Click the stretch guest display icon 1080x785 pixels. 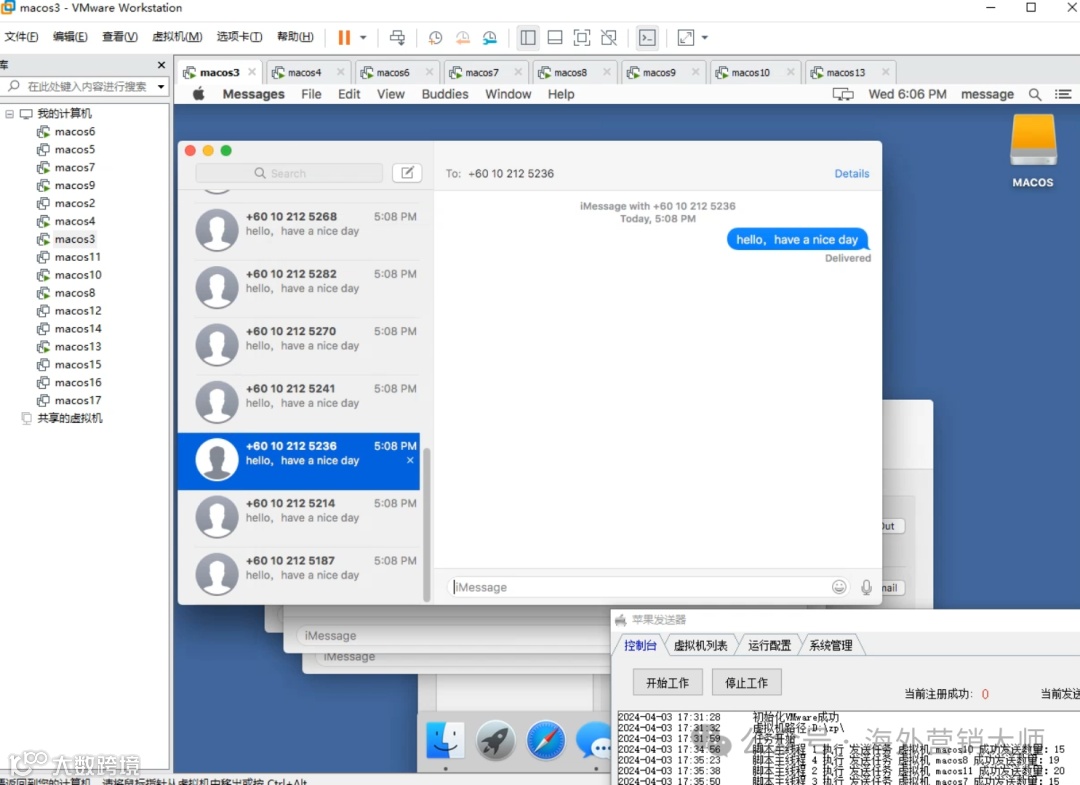[686, 38]
